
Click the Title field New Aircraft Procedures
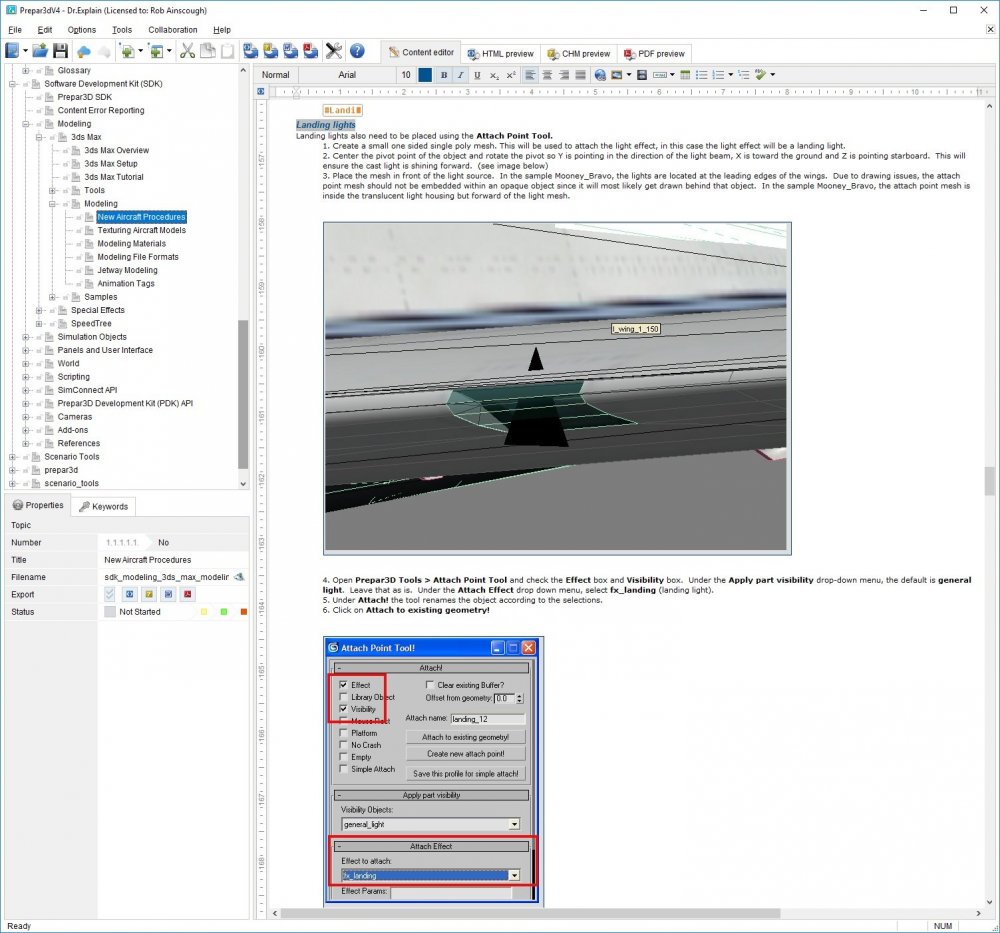173,560
